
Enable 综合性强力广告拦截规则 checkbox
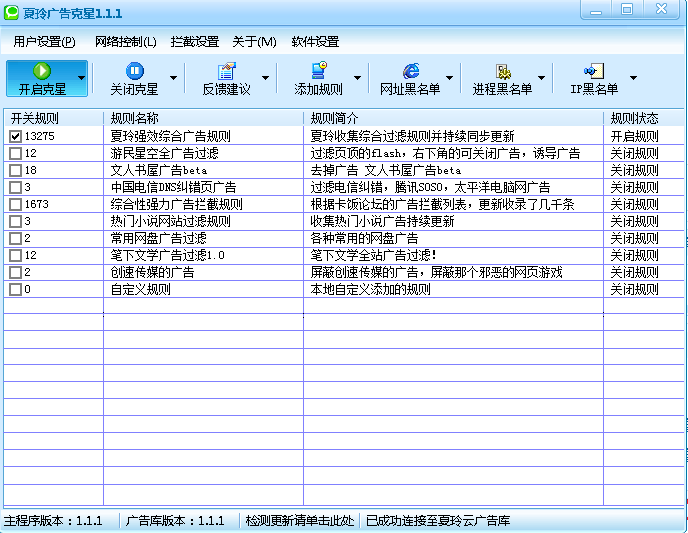point(15,204)
